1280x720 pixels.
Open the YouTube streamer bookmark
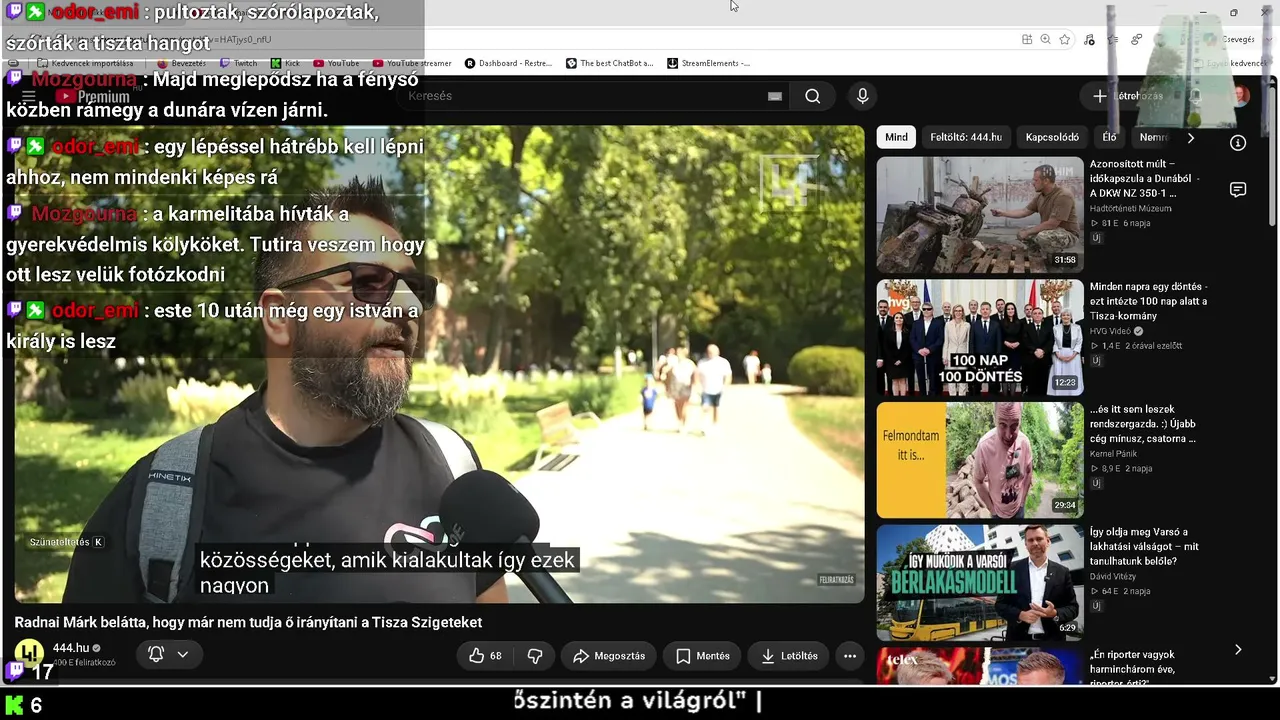pyautogui.click(x=412, y=63)
